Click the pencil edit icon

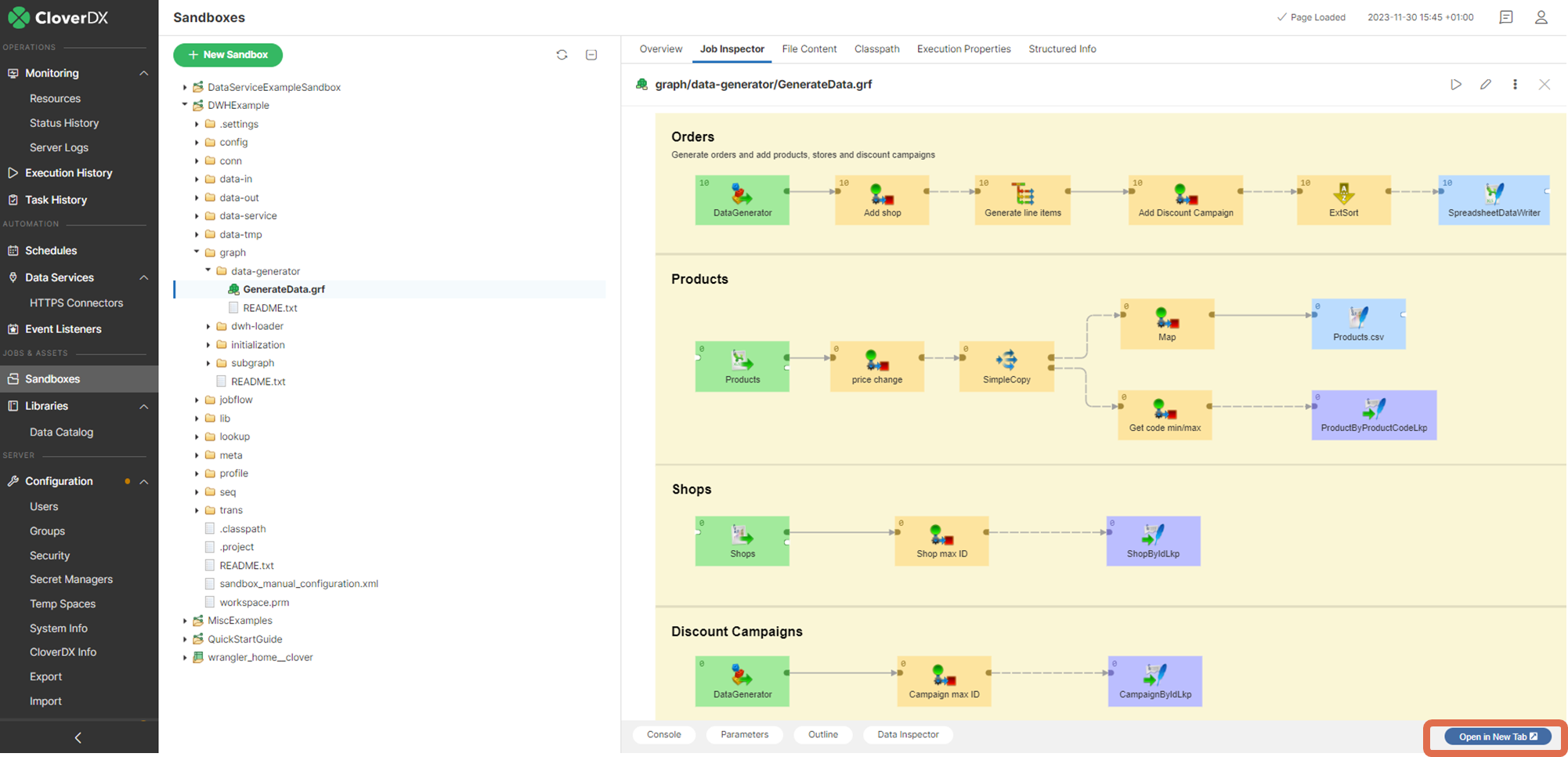(x=1485, y=85)
